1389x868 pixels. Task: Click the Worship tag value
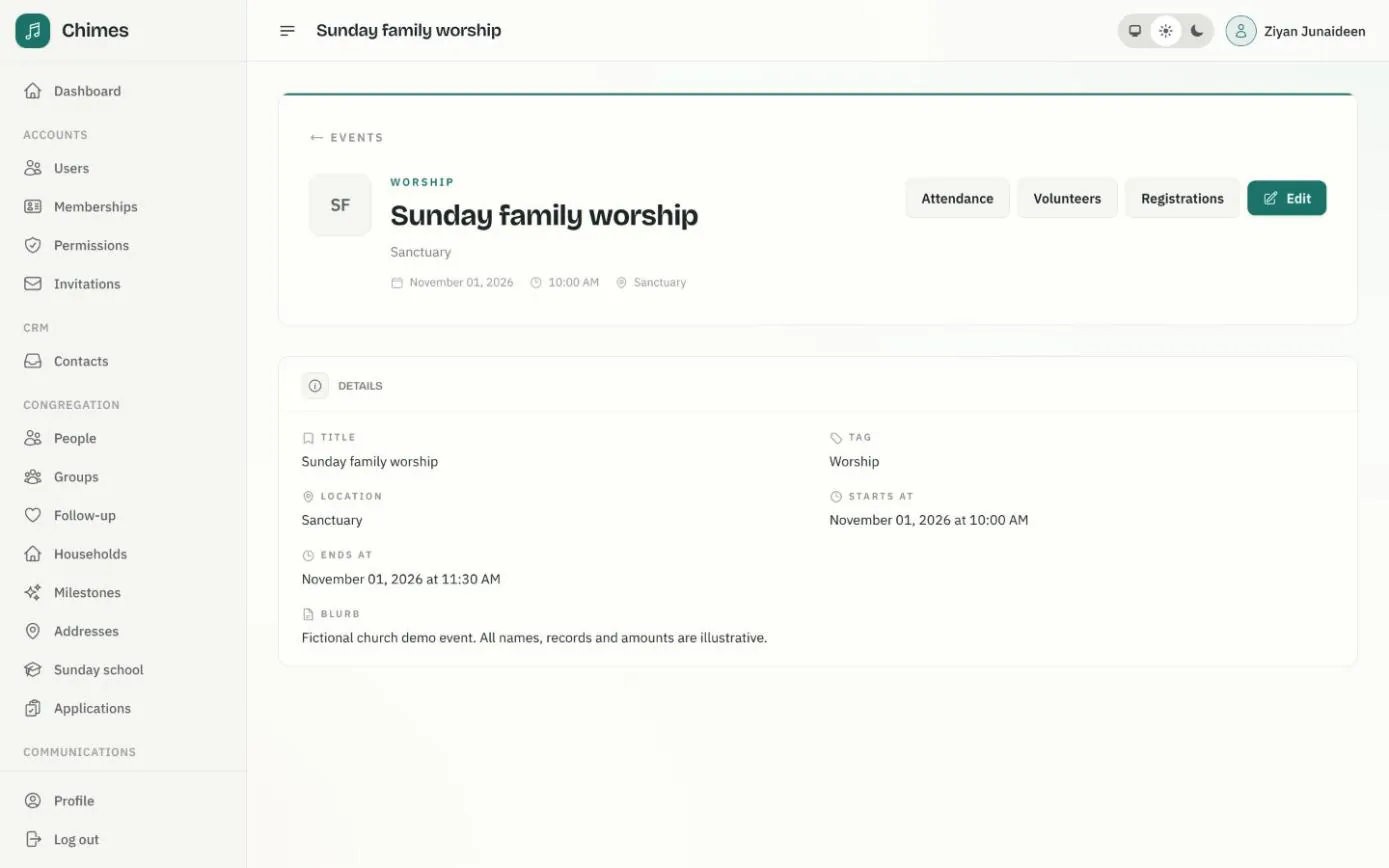pyautogui.click(x=854, y=462)
